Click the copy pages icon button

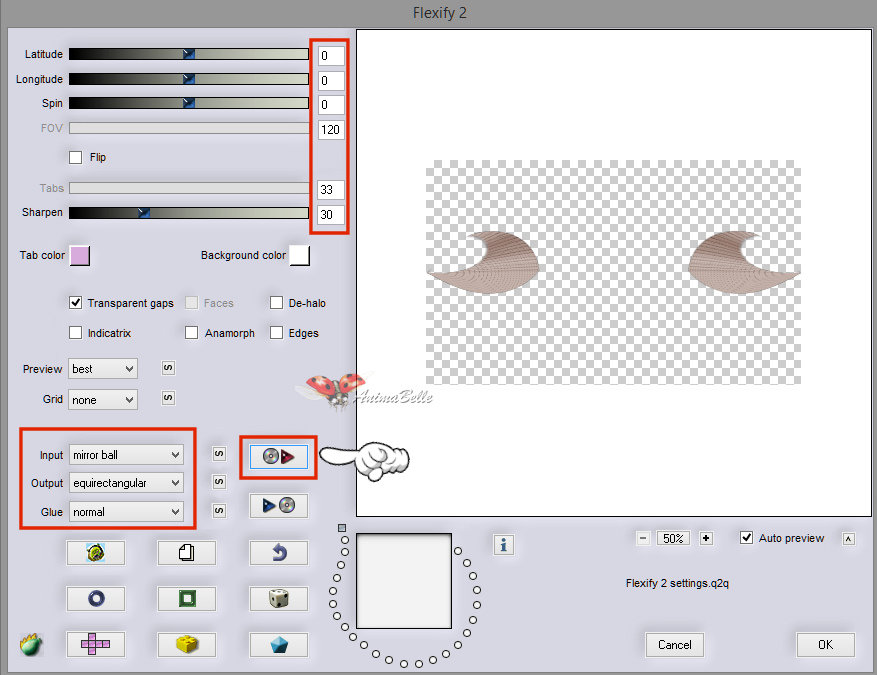[x=187, y=553]
